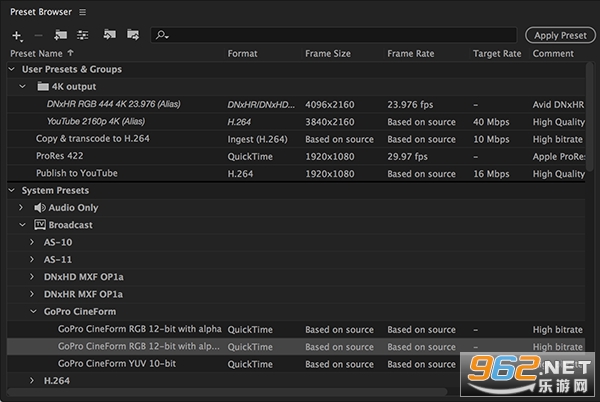
Task: Open the preset settings sliders icon
Action: 83,35
